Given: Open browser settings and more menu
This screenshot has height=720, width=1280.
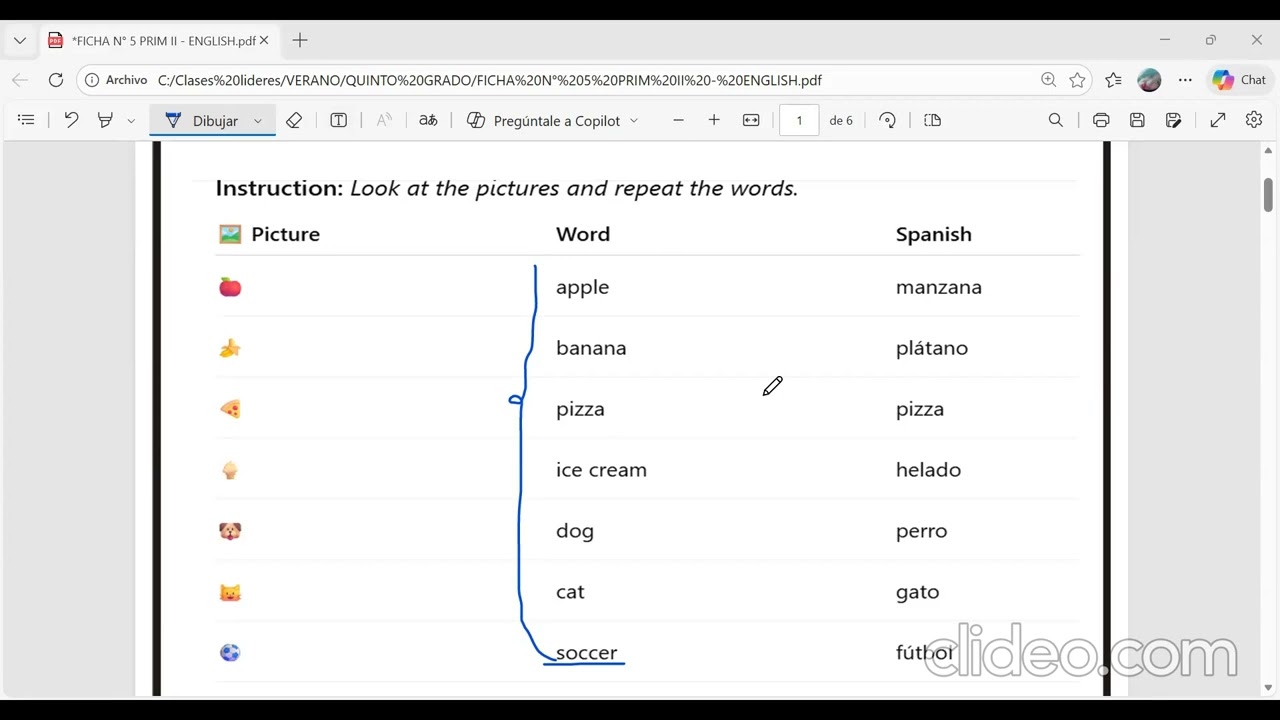Looking at the screenshot, I should click(1185, 80).
